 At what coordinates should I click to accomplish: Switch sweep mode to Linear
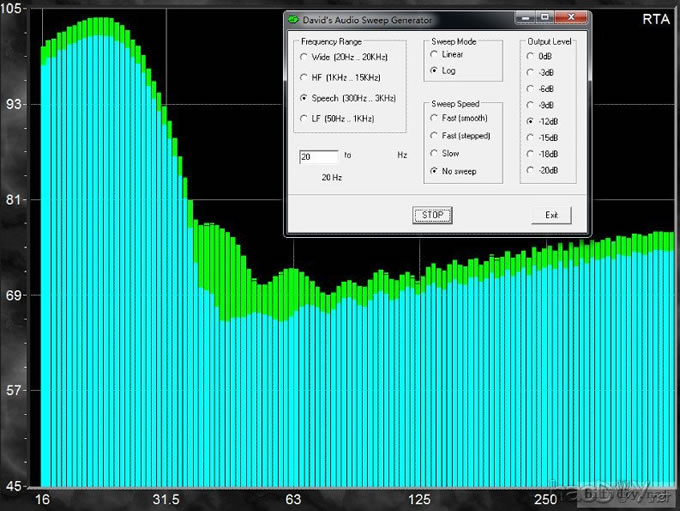(433, 55)
